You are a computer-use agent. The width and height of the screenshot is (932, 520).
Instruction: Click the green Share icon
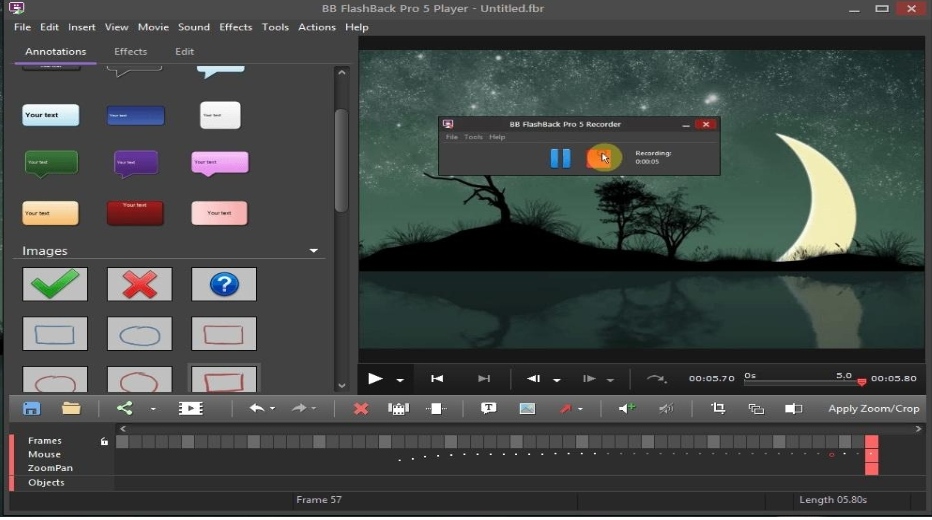tap(124, 408)
